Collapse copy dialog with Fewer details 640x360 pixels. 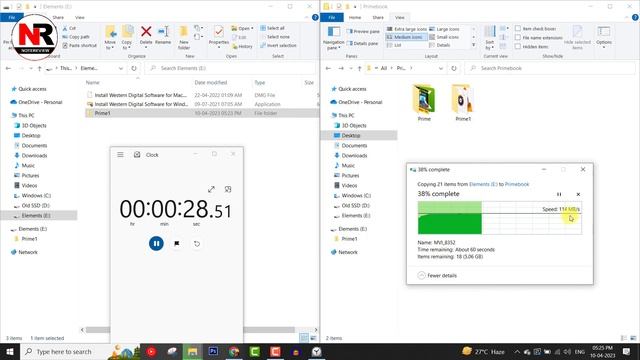[x=437, y=276]
